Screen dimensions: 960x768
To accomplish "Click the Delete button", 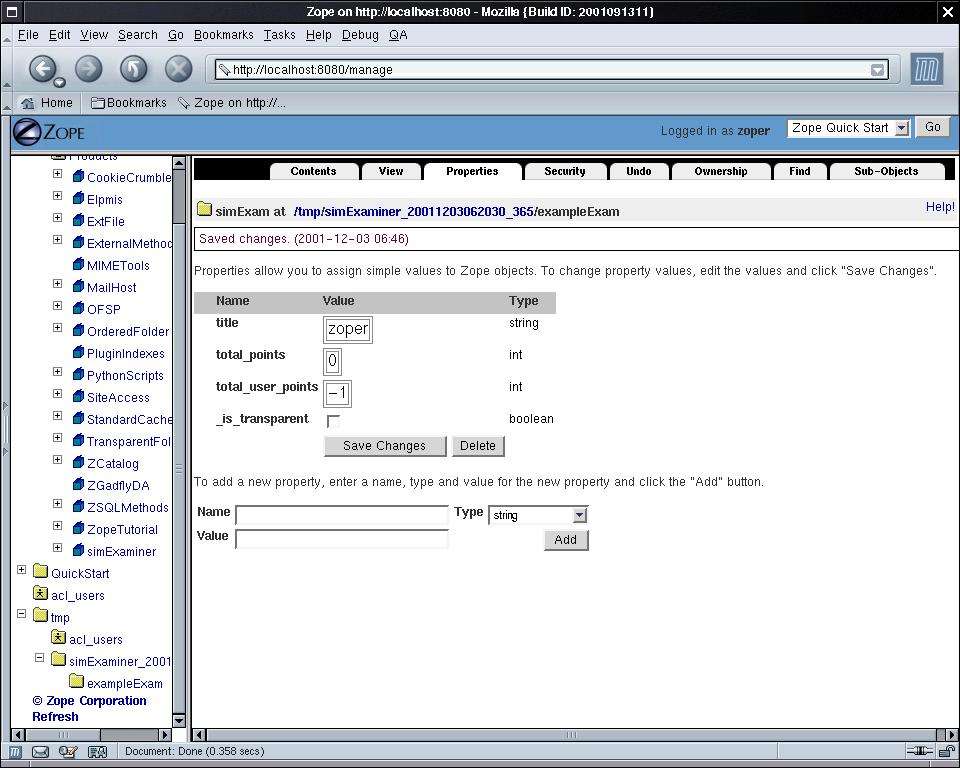I will pyautogui.click(x=478, y=446).
